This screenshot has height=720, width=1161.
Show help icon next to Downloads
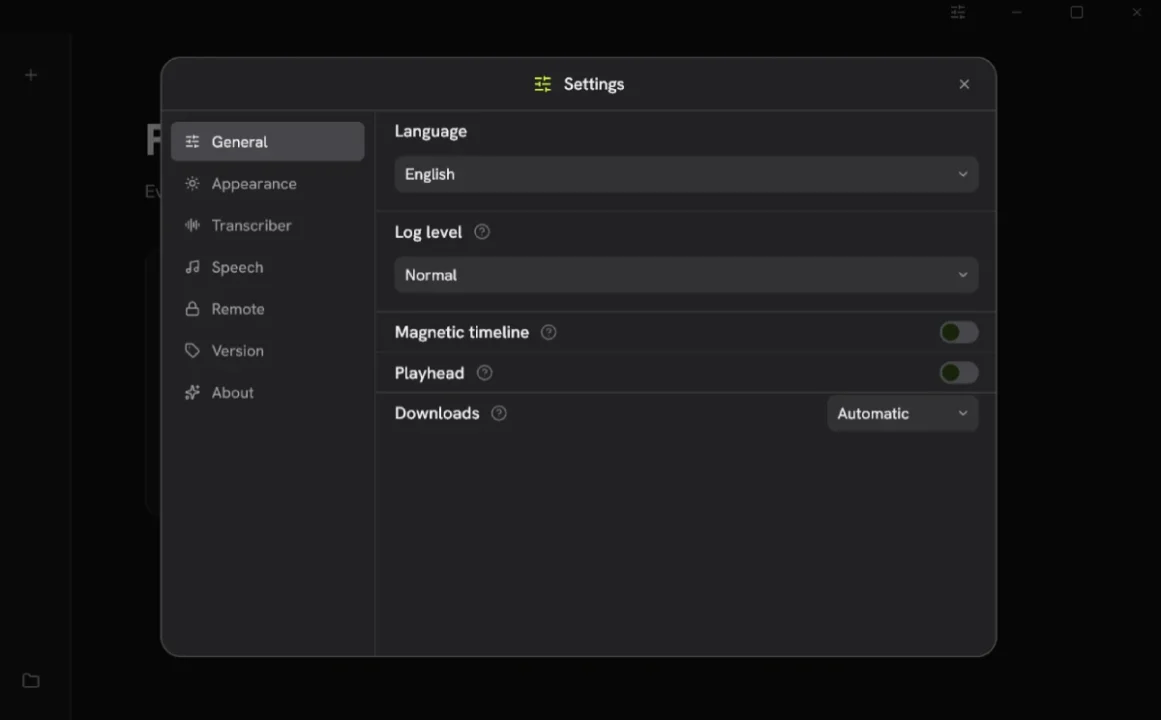point(499,413)
